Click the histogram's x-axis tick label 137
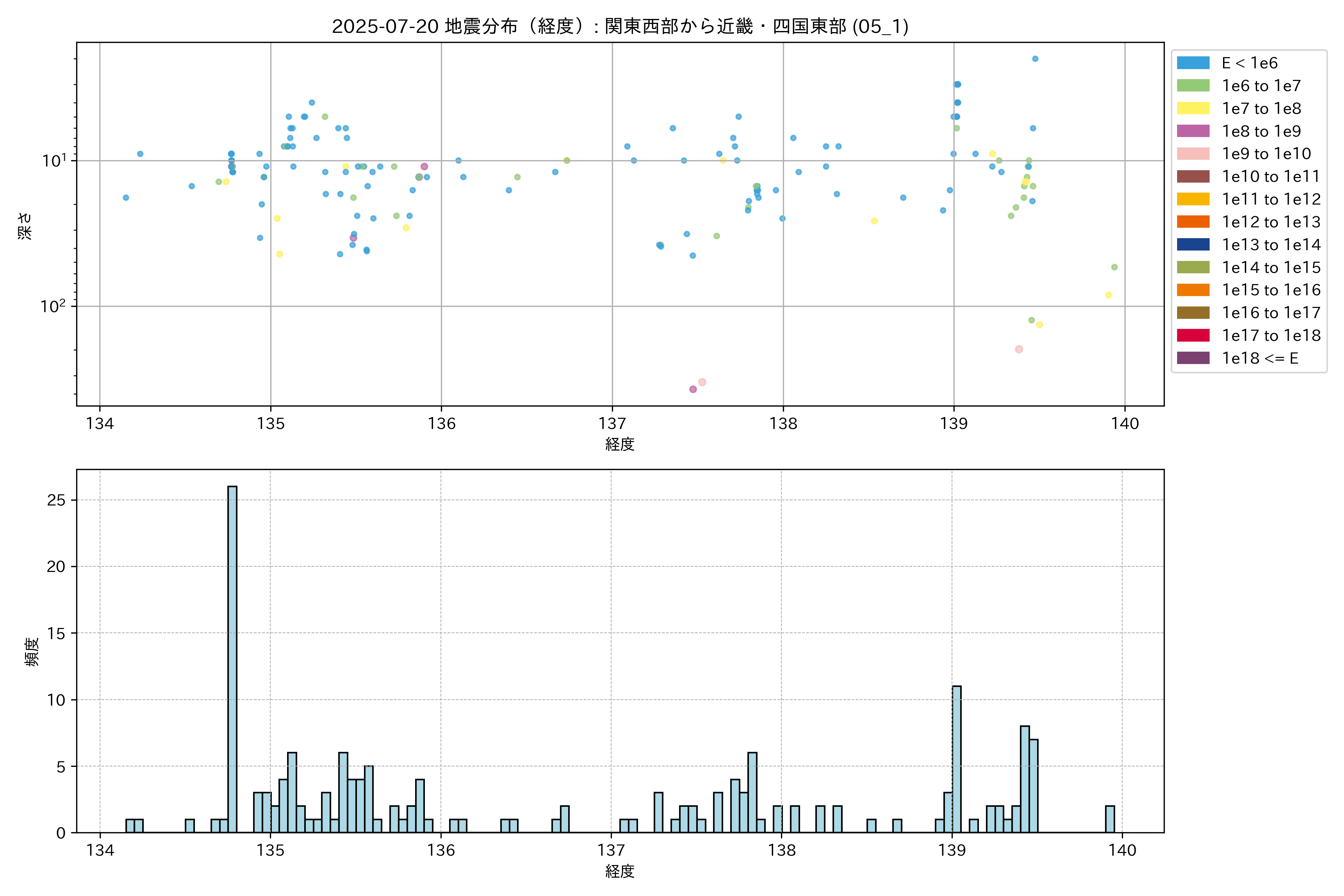Viewport: 1344px width, 896px height. 612,851
